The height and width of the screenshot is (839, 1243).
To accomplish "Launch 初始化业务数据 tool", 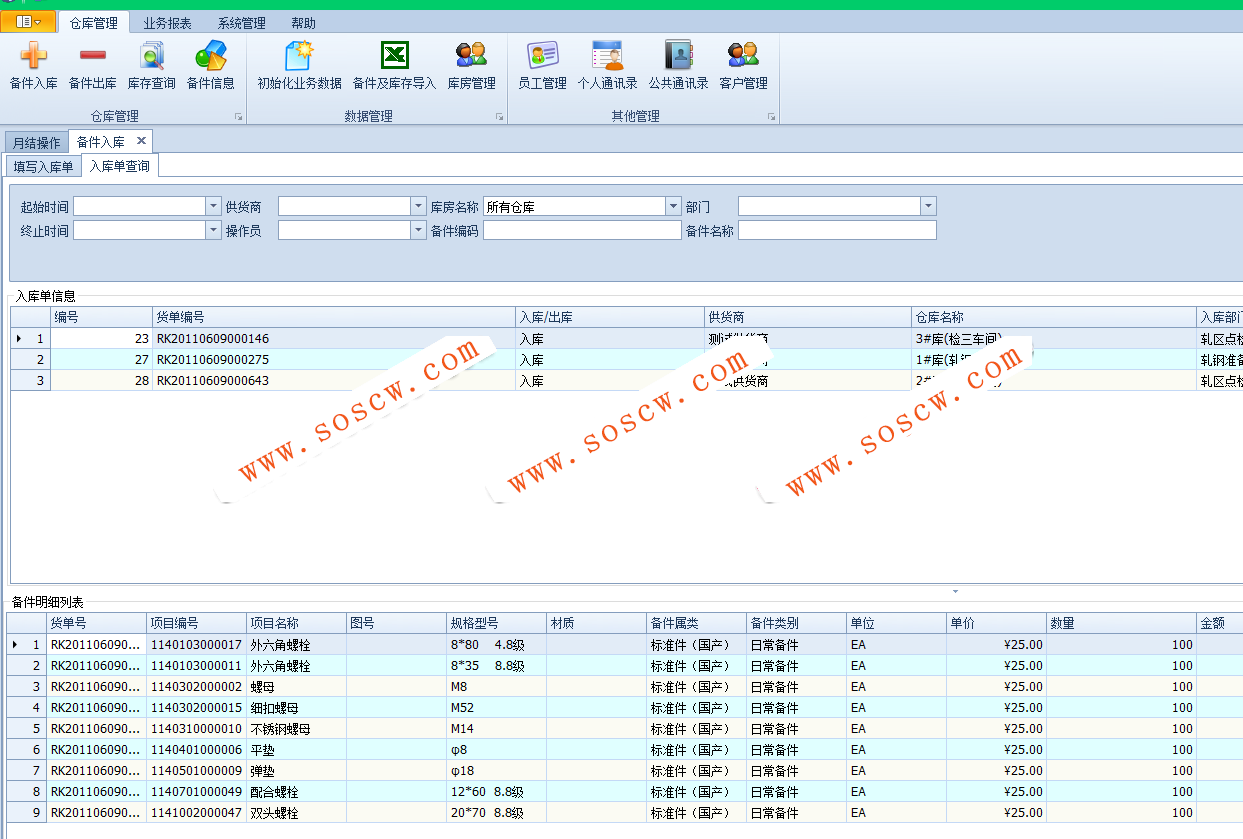I will [299, 66].
